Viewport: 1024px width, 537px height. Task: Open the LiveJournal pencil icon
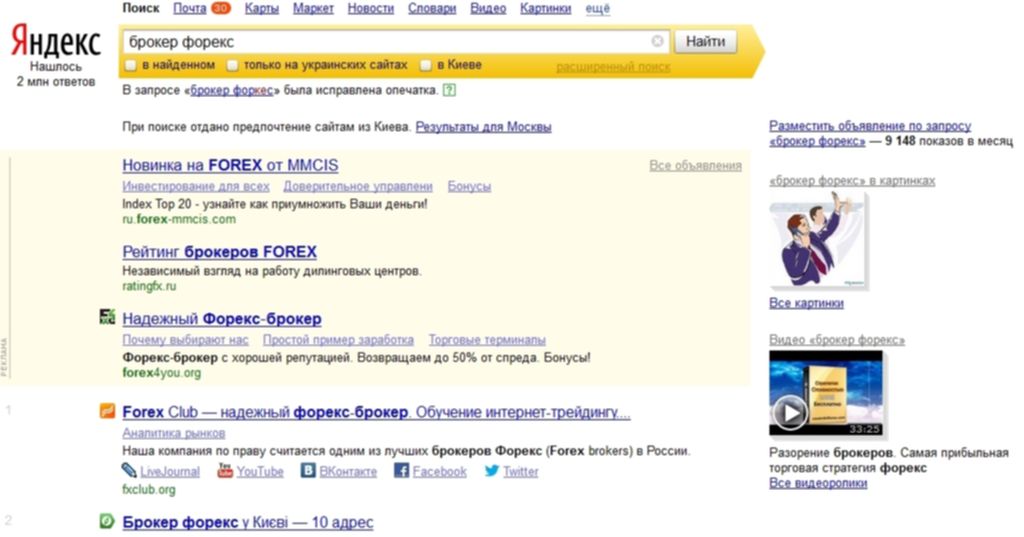click(129, 470)
